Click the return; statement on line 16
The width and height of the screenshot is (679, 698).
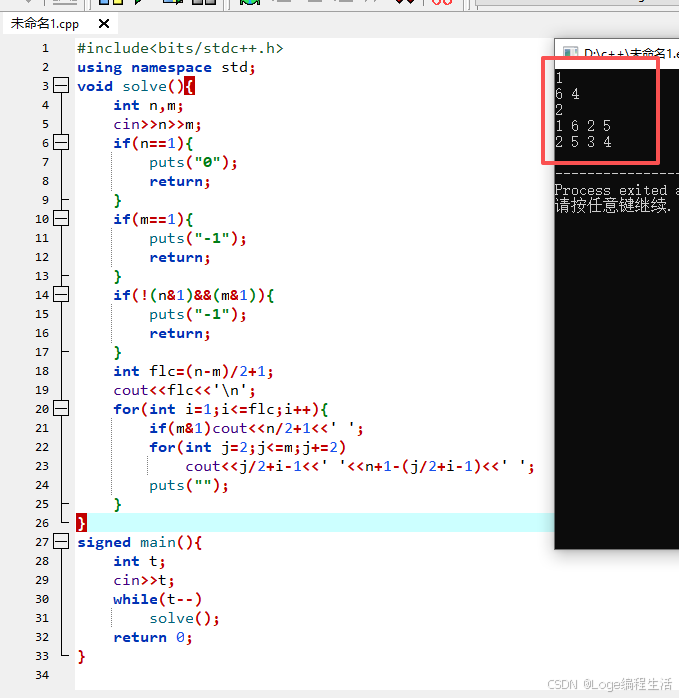[180, 333]
